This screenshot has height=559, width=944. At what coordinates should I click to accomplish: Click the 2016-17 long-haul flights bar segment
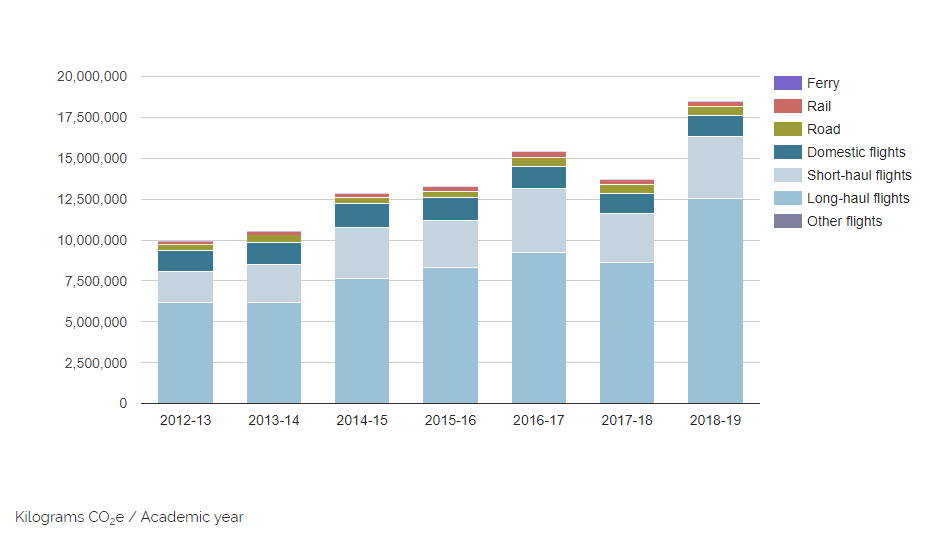539,328
